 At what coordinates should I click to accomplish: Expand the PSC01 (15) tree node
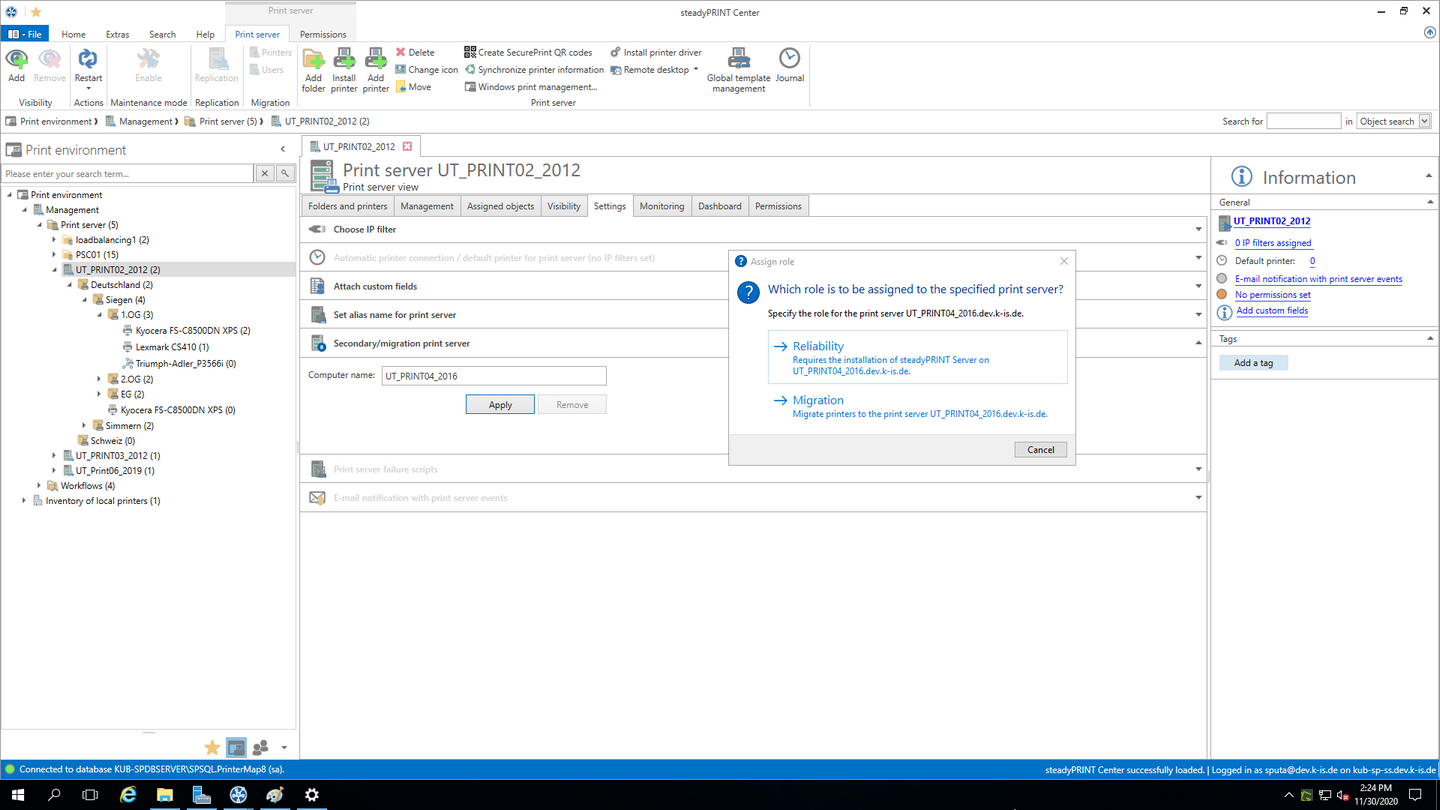[x=55, y=255]
